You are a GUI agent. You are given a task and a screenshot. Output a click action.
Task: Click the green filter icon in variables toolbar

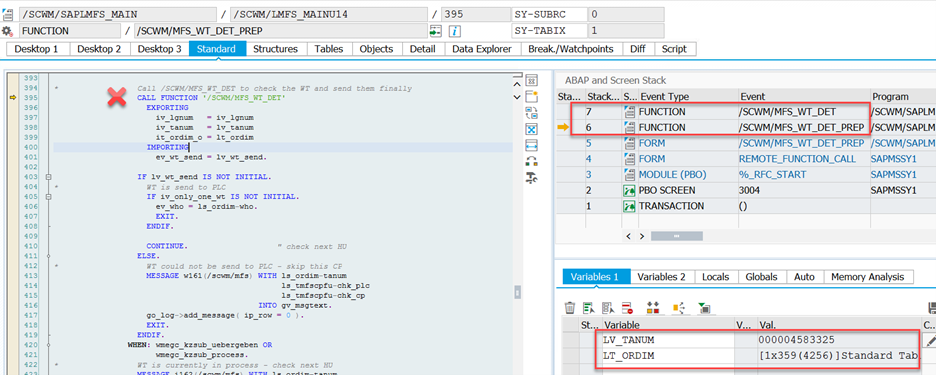click(x=704, y=308)
